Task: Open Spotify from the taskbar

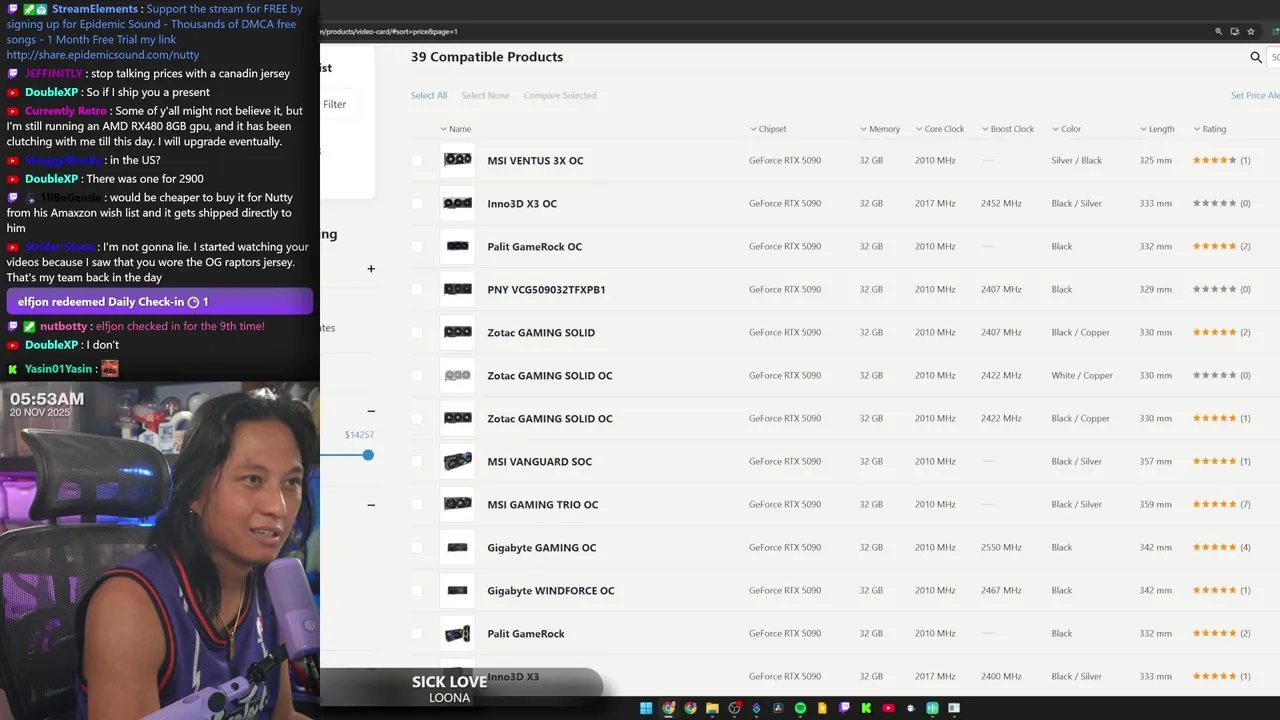Action: 800,708
